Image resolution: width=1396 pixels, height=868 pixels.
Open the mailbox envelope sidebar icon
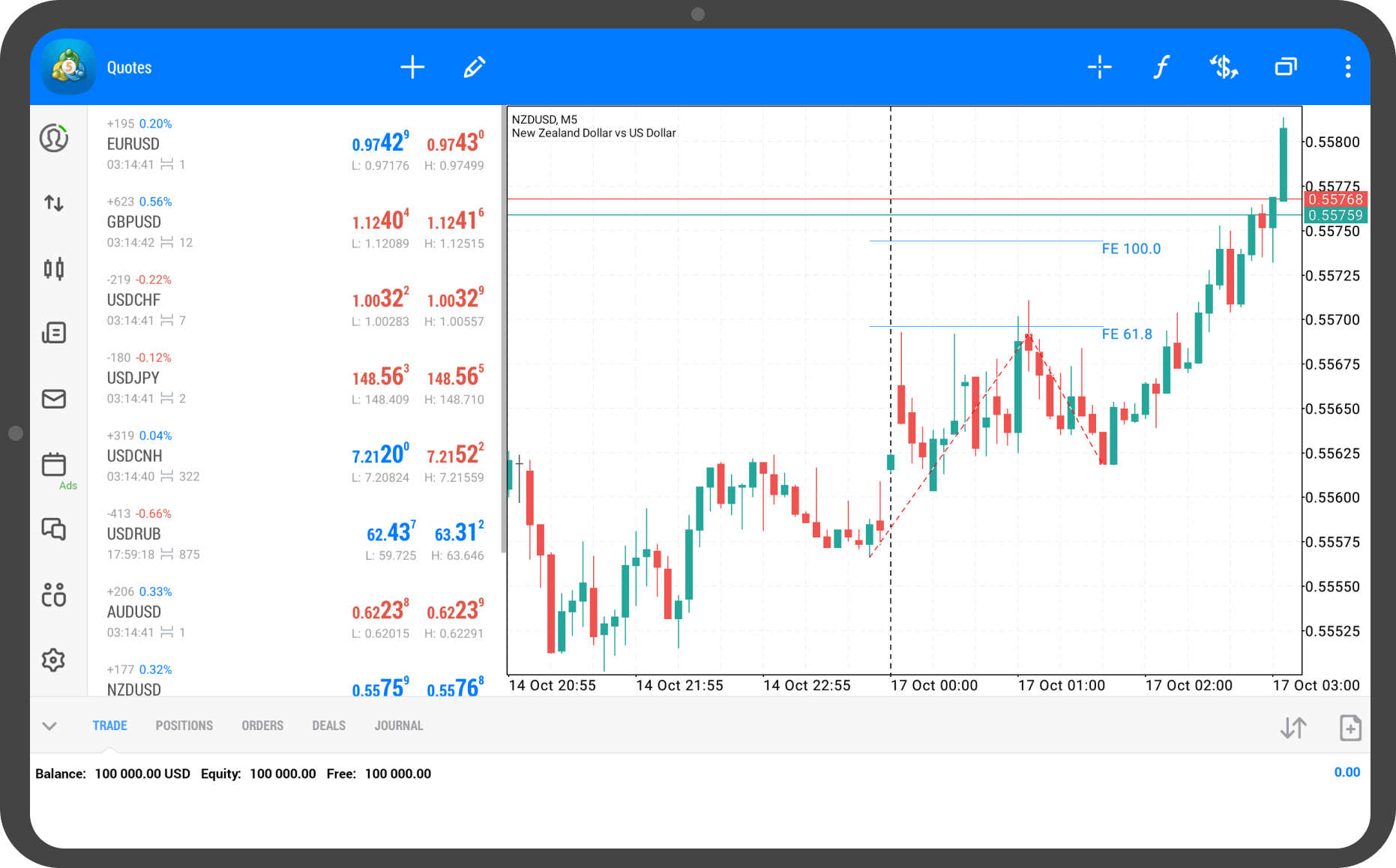[x=54, y=399]
